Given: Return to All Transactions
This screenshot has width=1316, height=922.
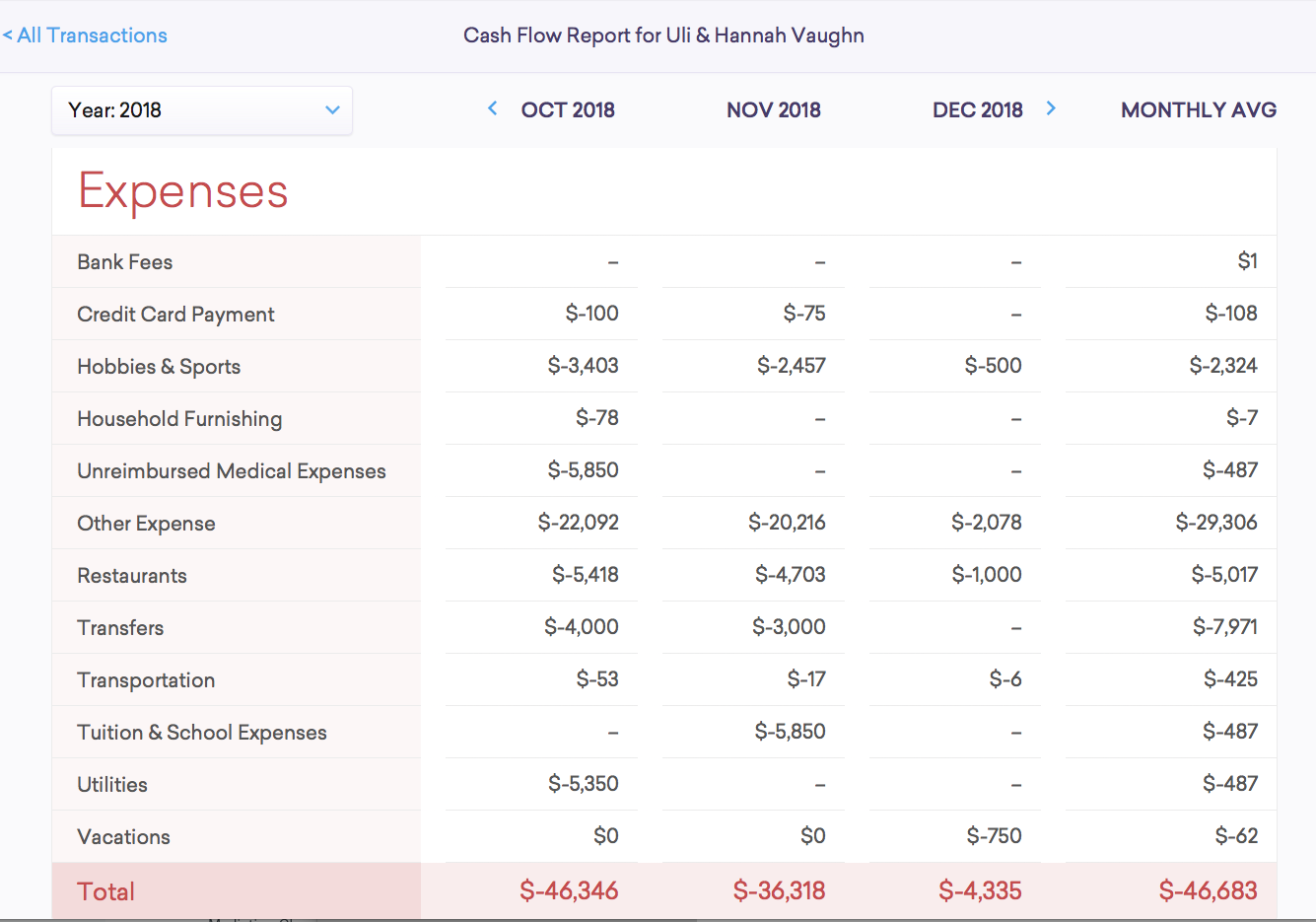Looking at the screenshot, I should [85, 35].
